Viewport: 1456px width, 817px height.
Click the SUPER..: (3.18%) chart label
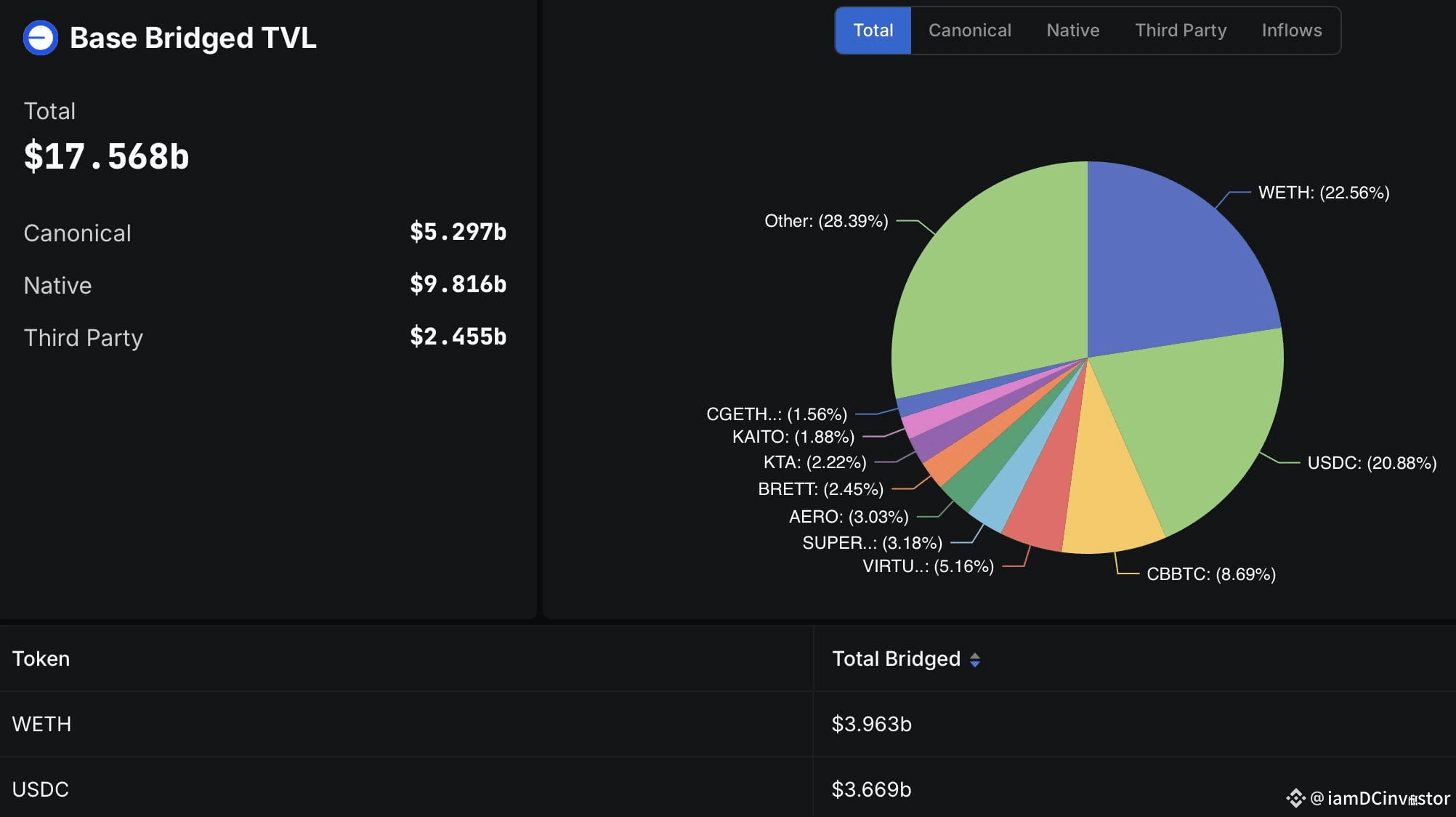(x=872, y=543)
